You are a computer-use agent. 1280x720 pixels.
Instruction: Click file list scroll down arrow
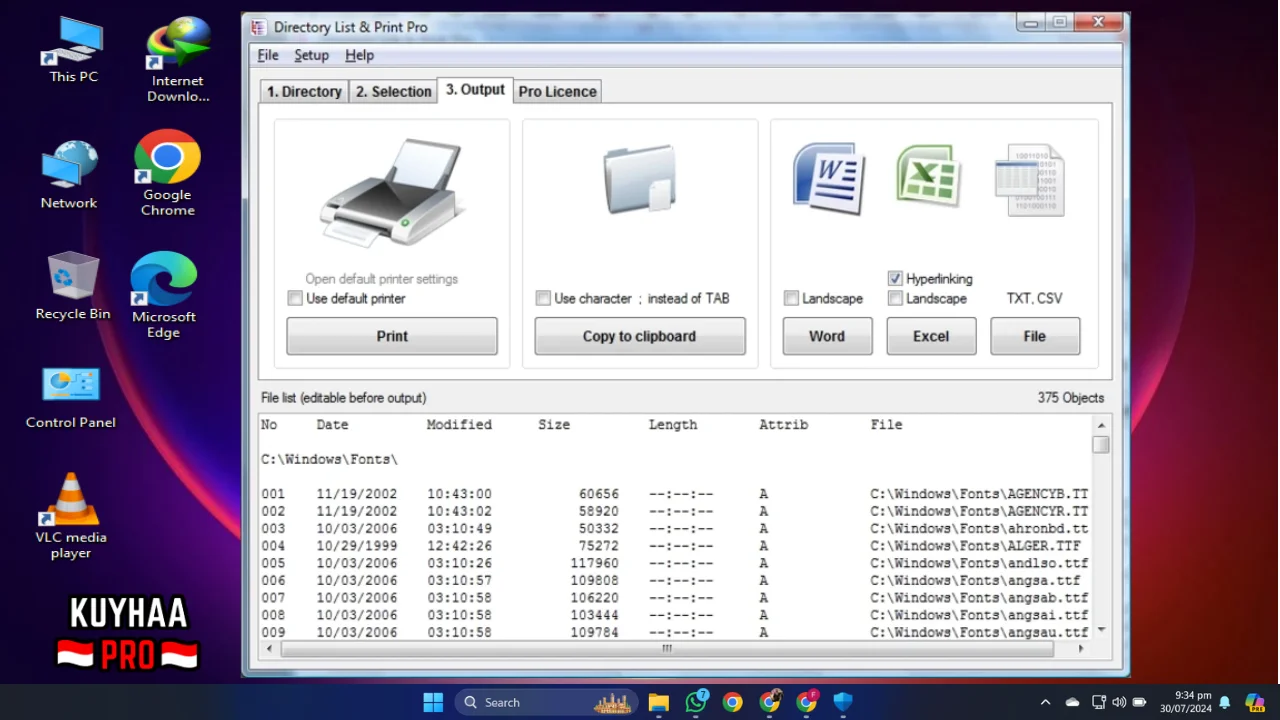point(1101,629)
